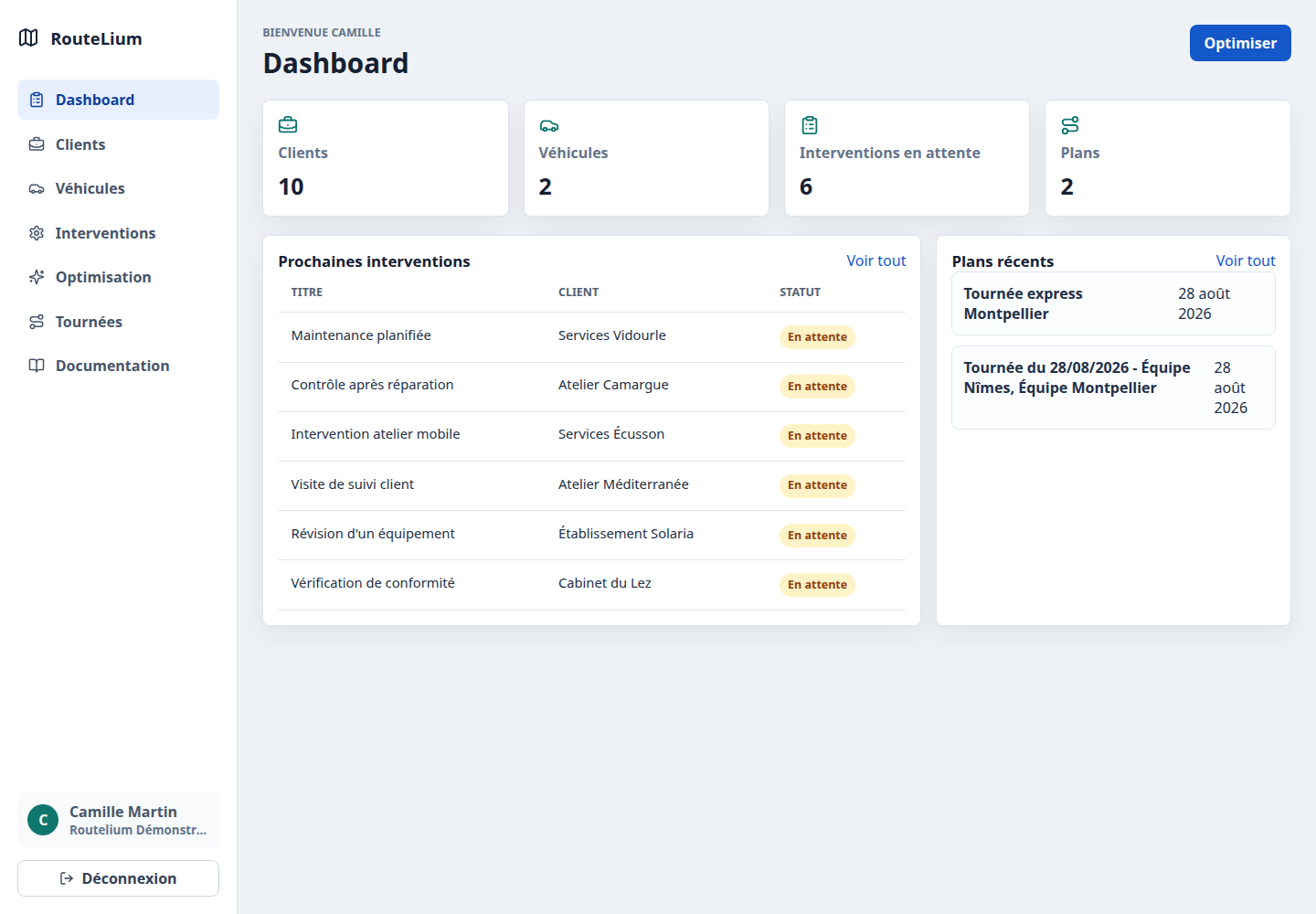Open Voir tout for Prochaines interventions
1316x914 pixels.
[876, 260]
